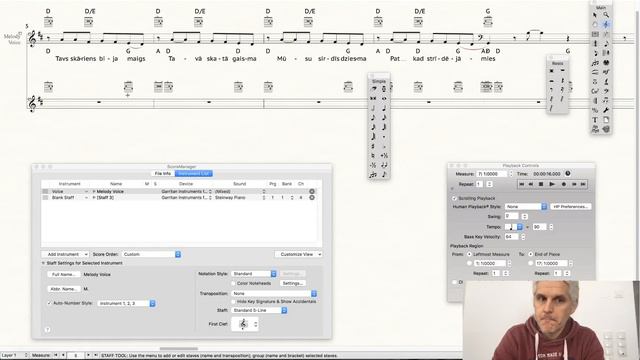
Task: Select the magnifier Zoom tool in Main palette
Action: coord(606,15)
